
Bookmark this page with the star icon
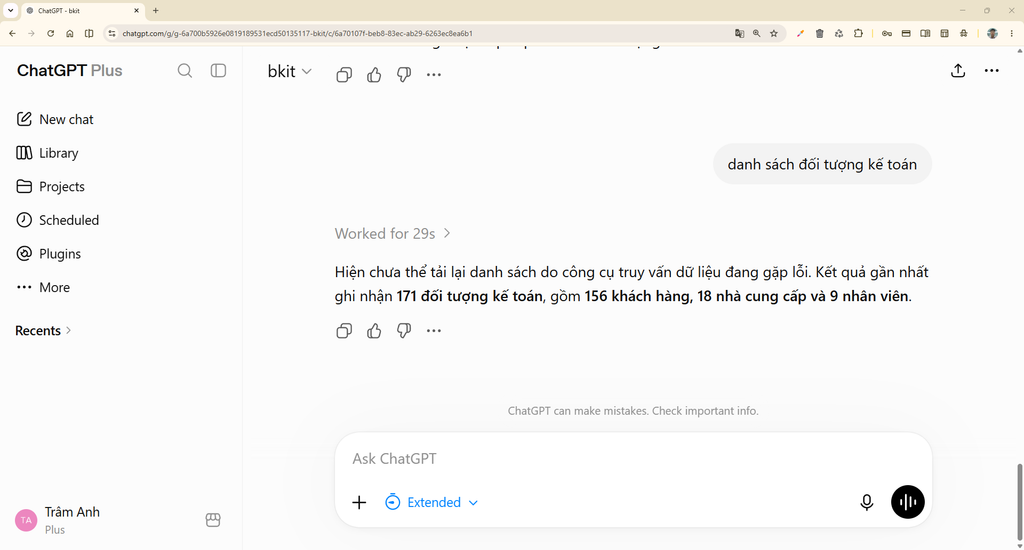coord(774,33)
